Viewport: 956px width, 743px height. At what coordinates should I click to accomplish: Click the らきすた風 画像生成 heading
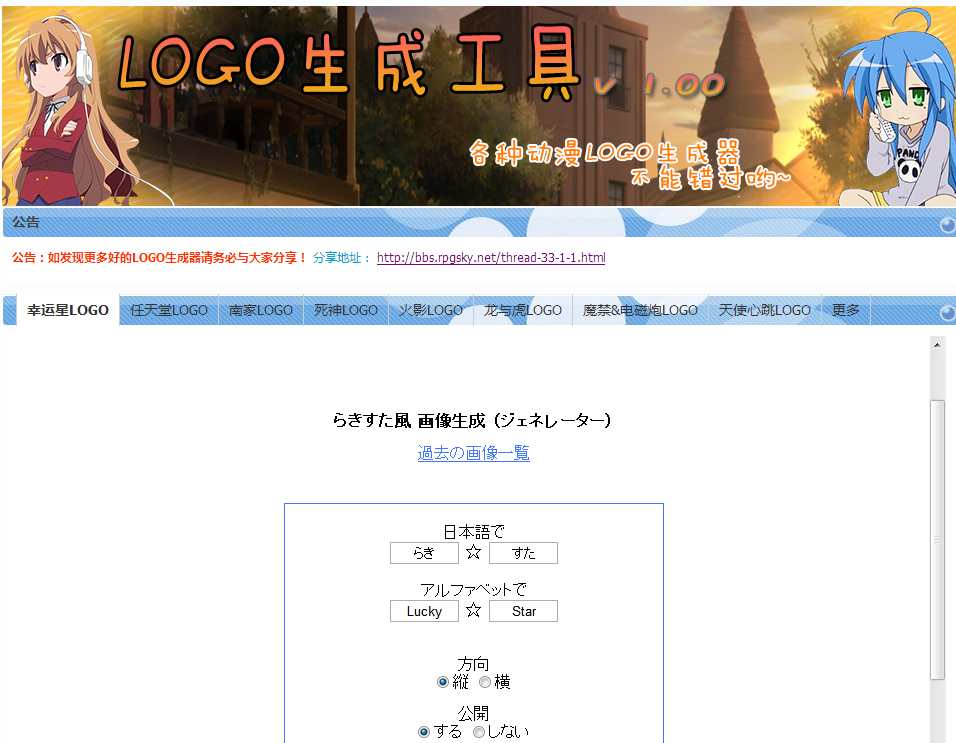point(472,421)
